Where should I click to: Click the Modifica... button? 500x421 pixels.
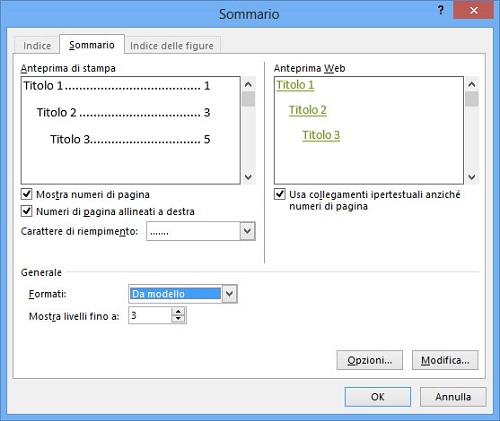click(445, 360)
